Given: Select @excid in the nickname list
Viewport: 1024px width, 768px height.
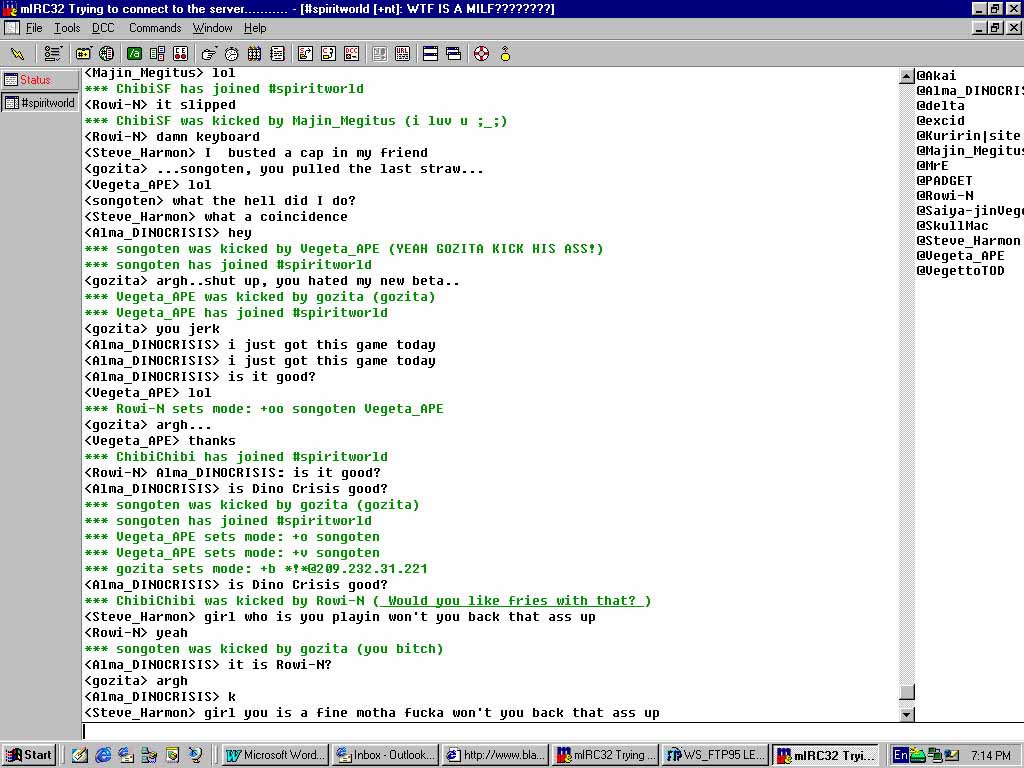Looking at the screenshot, I should pyautogui.click(x=940, y=121).
